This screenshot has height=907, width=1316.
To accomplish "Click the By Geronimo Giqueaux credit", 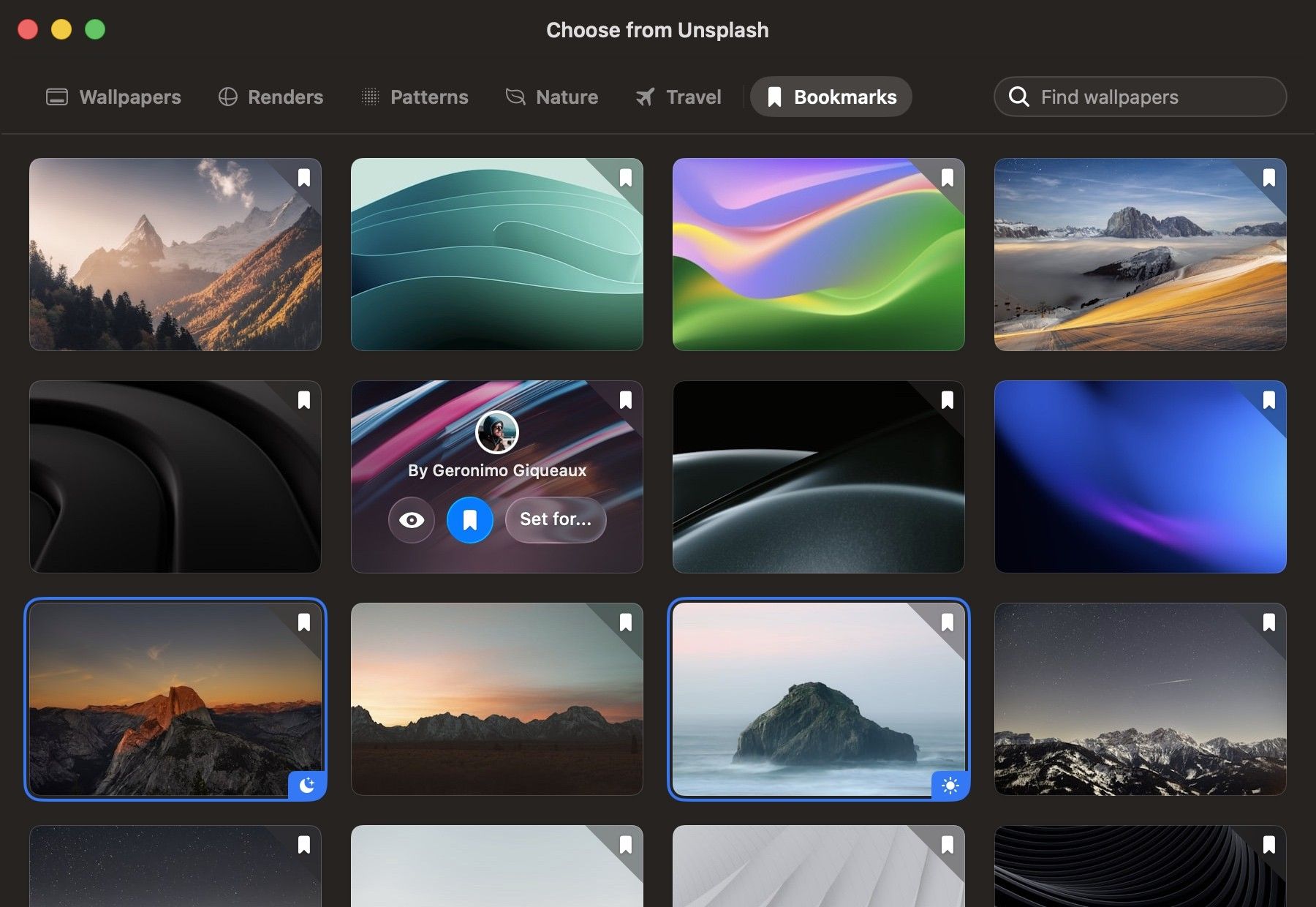I will pyautogui.click(x=497, y=470).
